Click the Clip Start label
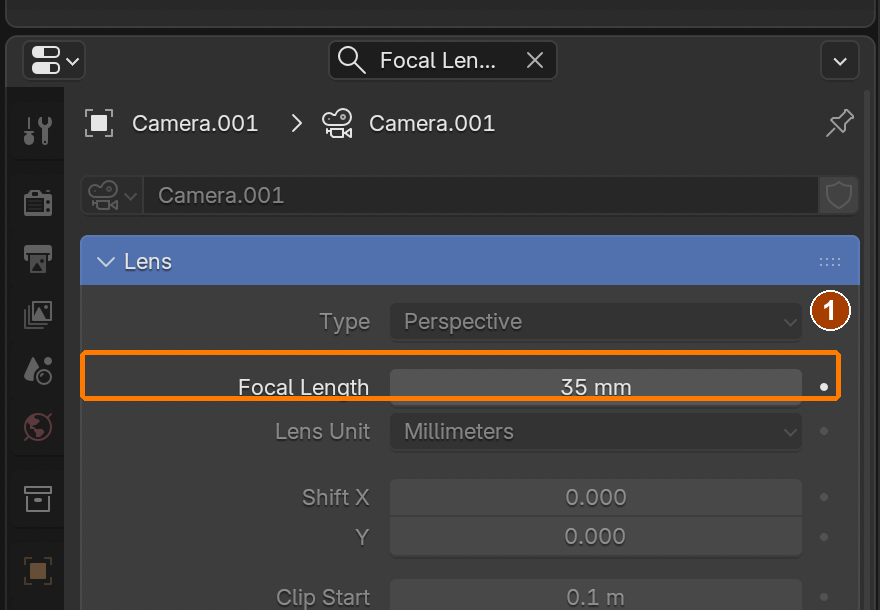The height and width of the screenshot is (610, 880). [323, 597]
